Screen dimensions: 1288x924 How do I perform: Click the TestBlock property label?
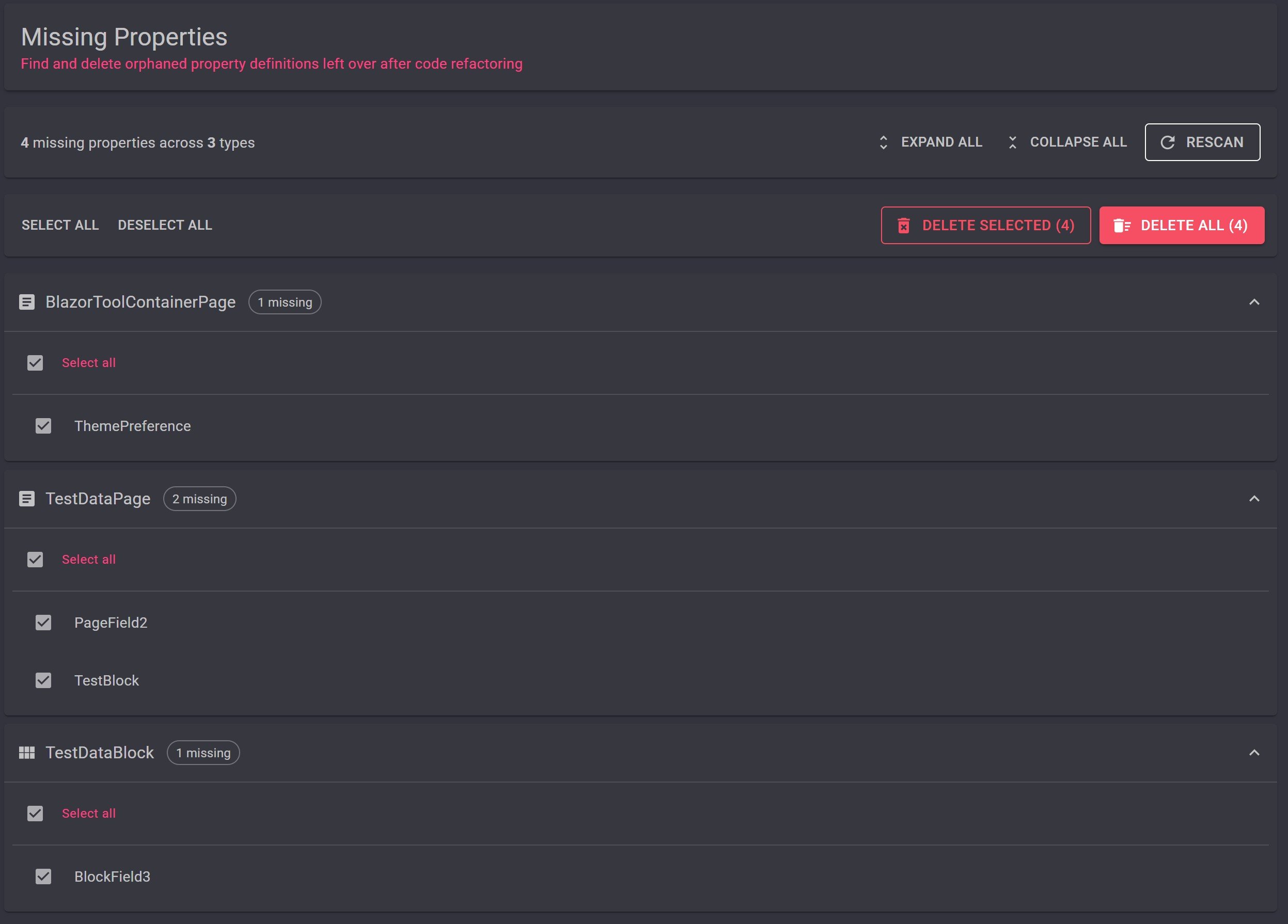coord(107,680)
